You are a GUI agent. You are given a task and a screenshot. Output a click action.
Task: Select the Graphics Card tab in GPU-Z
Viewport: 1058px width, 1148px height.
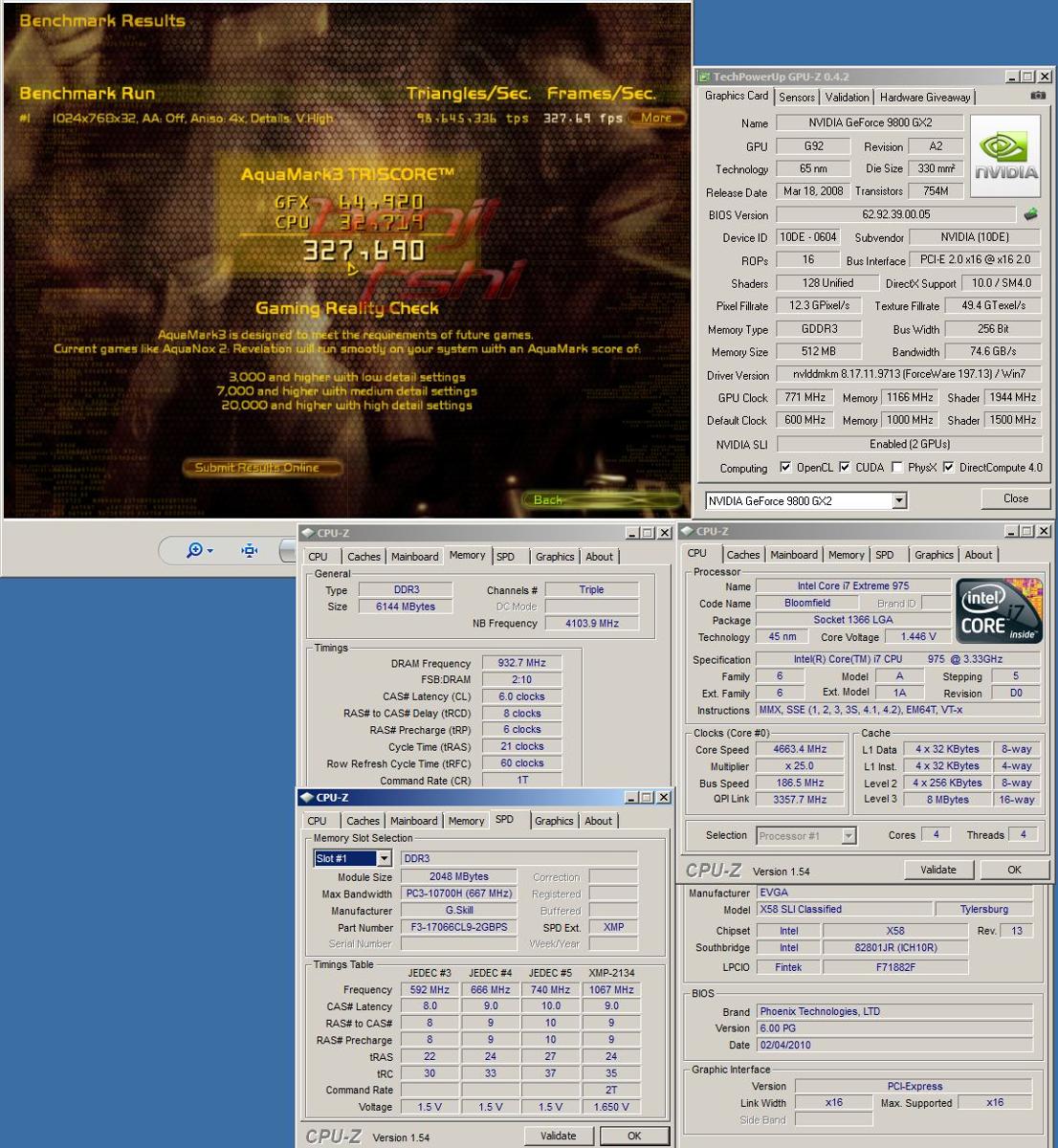[737, 96]
